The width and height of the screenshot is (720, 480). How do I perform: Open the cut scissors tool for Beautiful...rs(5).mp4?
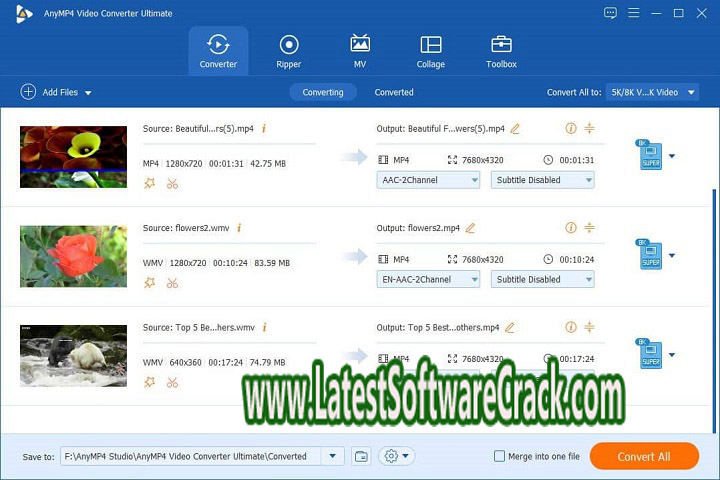(172, 184)
